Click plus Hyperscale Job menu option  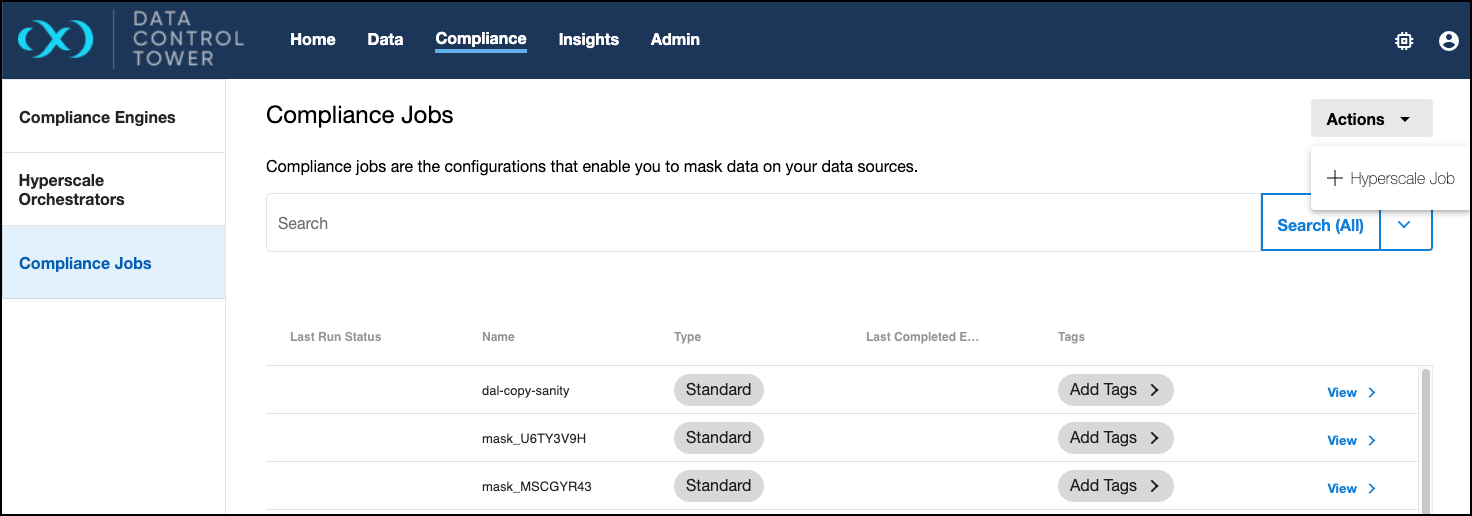point(1390,179)
